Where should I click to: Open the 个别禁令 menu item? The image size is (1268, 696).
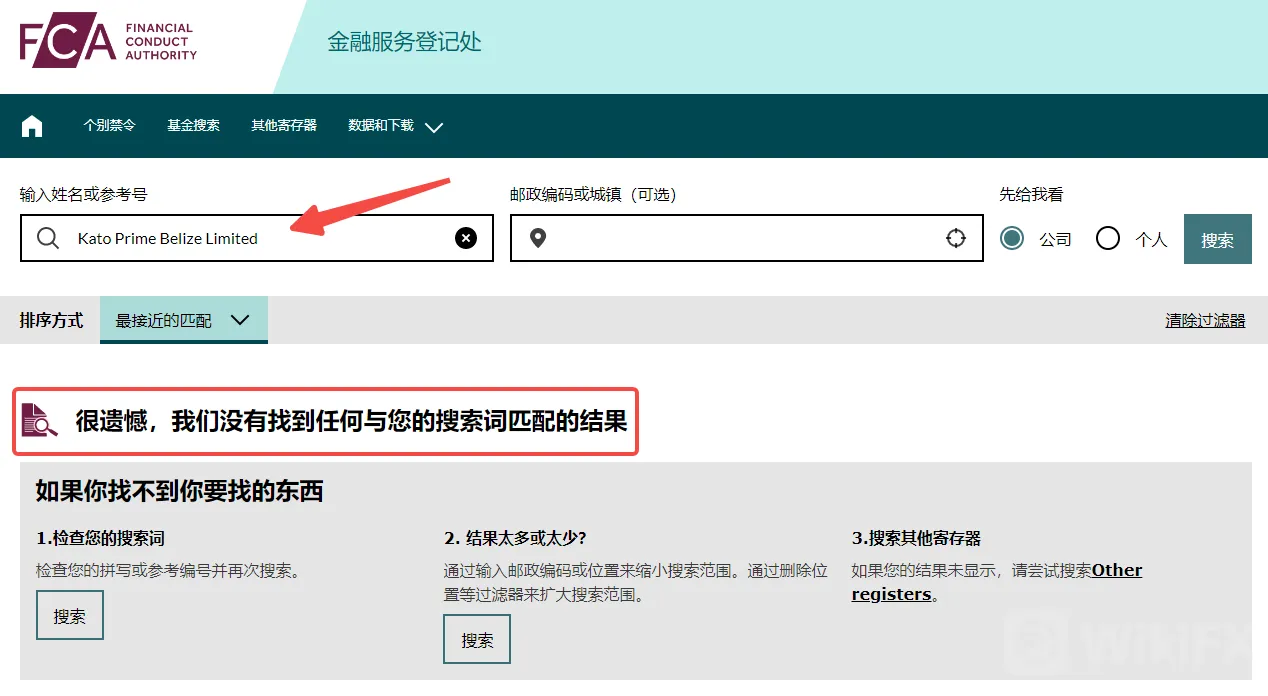[x=109, y=126]
